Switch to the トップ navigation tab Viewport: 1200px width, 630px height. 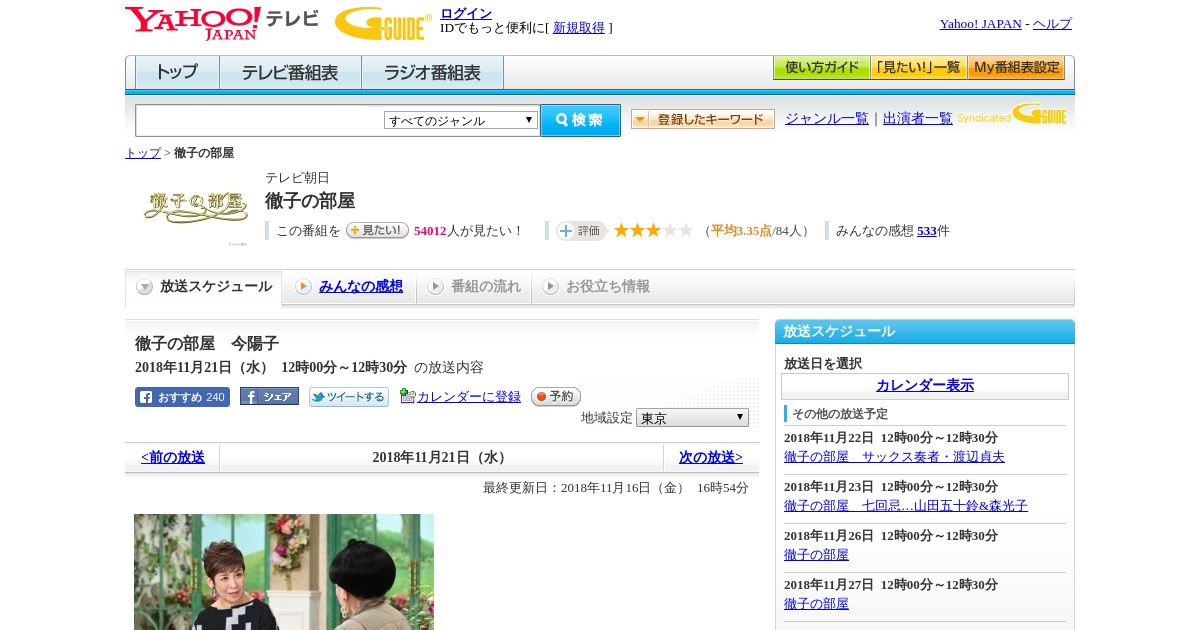coord(177,72)
